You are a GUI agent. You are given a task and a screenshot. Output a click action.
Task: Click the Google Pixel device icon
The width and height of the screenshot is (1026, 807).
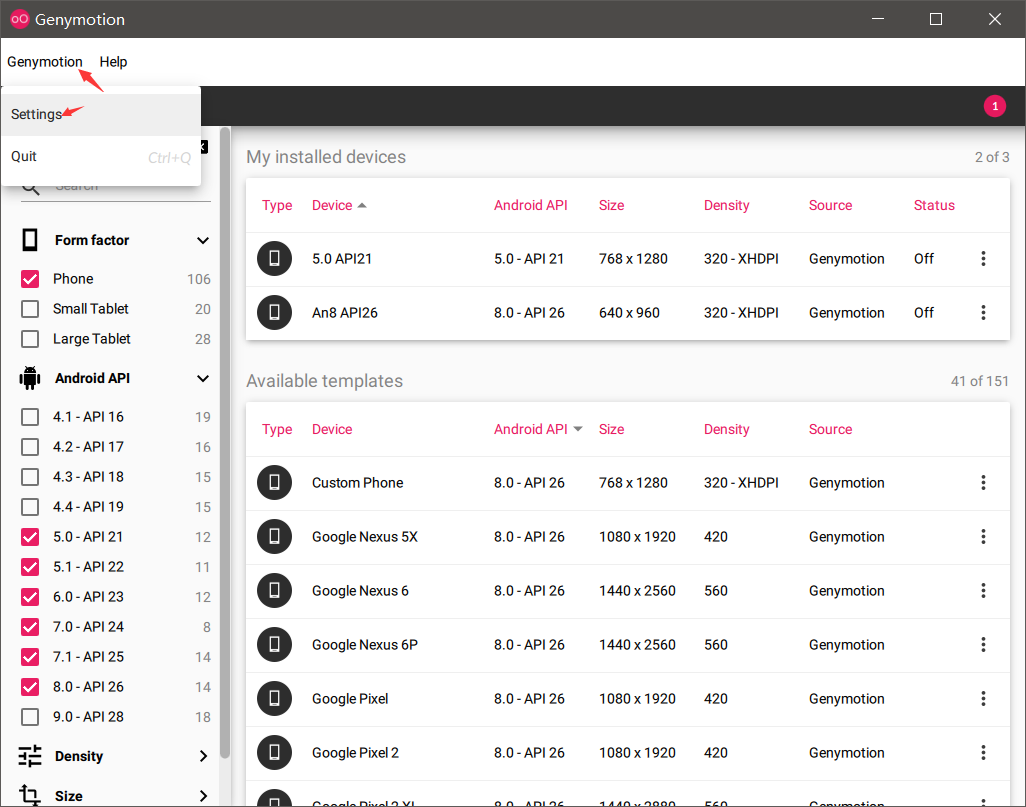[274, 698]
